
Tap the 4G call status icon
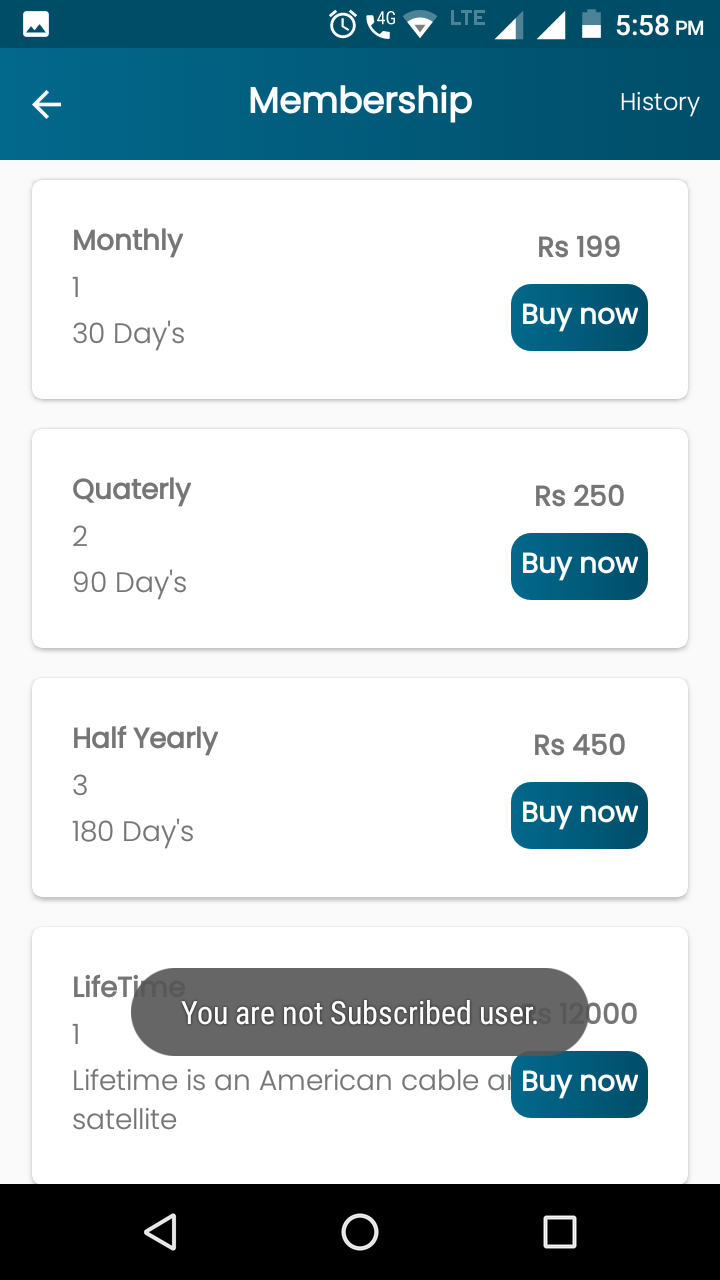[380, 24]
